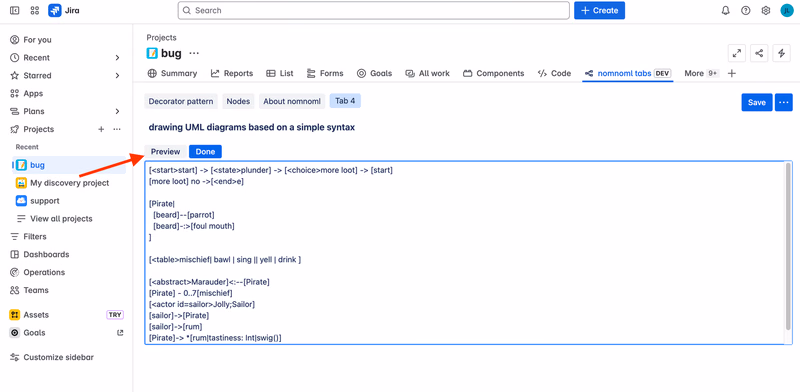Click the Jira logo
This screenshot has width=800, height=392.
(64, 10)
